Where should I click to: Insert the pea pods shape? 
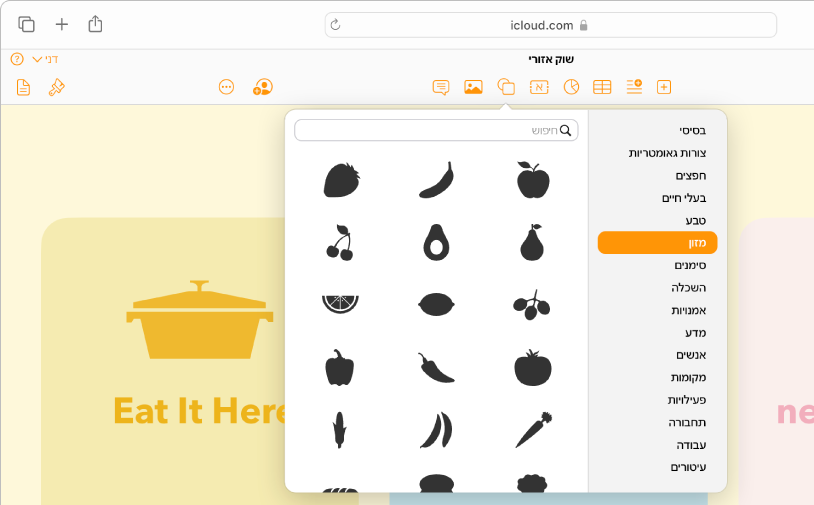coord(437,430)
